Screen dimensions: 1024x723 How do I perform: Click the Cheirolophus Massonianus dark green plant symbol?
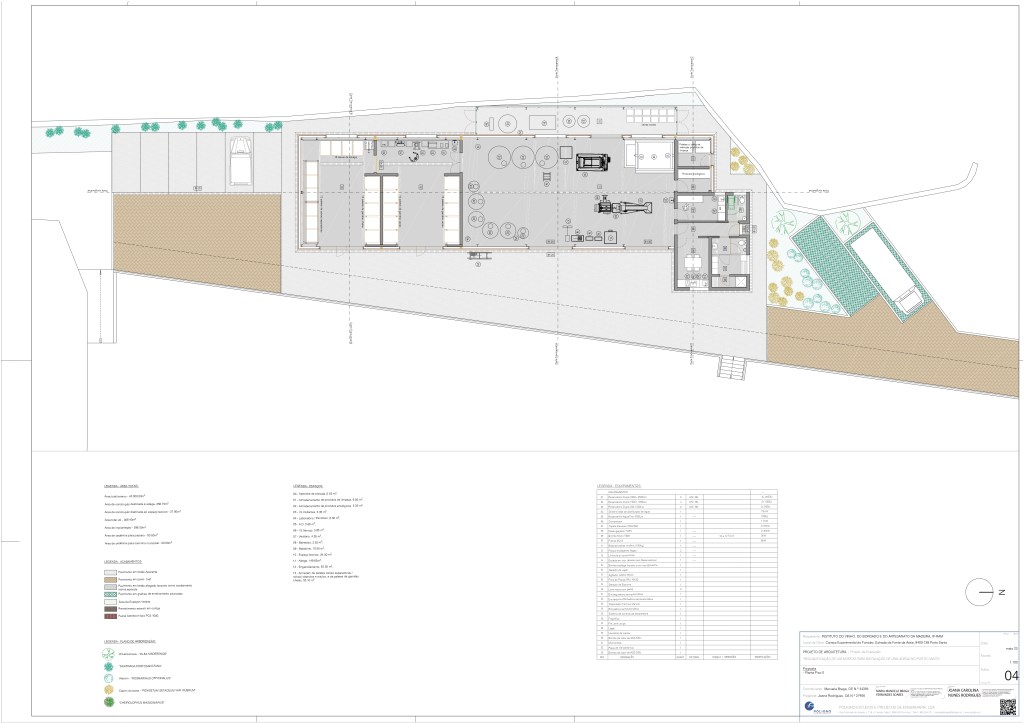coord(109,704)
